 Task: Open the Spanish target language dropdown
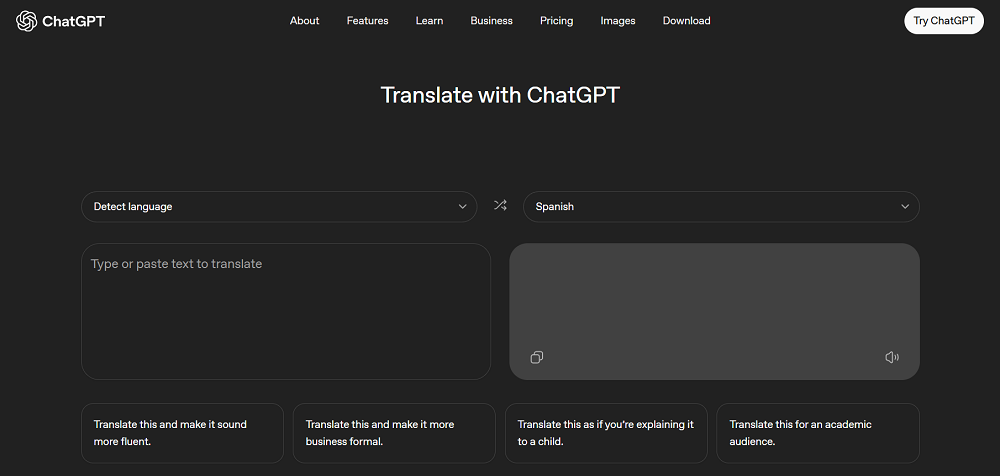click(x=721, y=207)
